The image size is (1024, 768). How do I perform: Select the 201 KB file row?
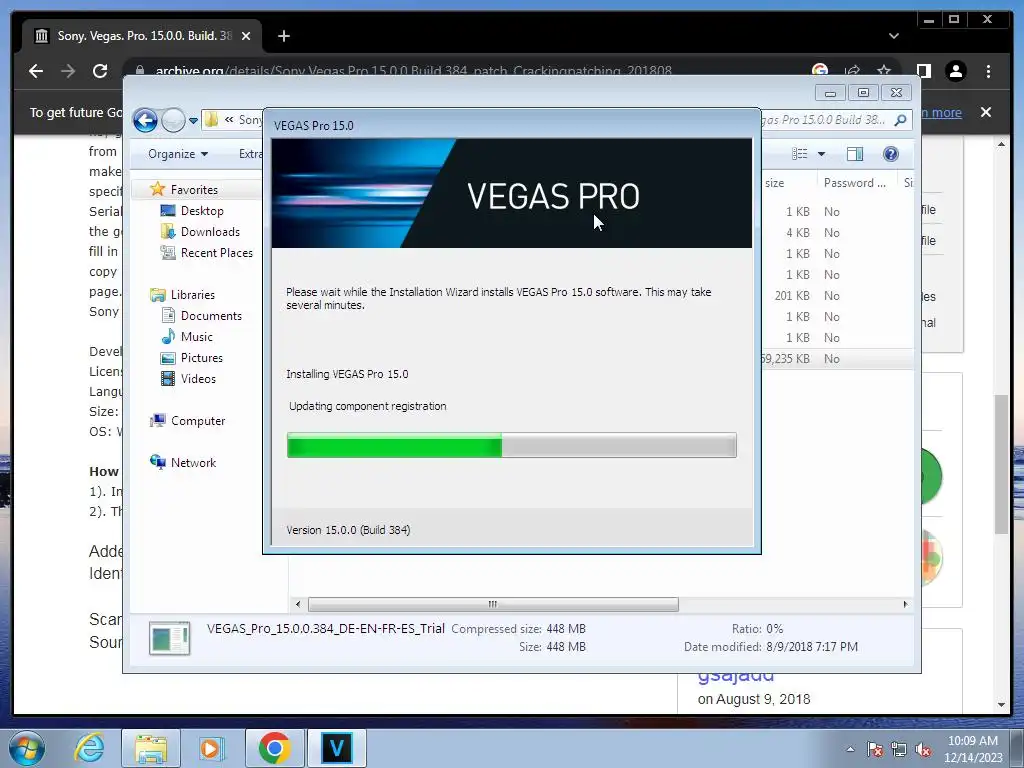pyautogui.click(x=838, y=296)
